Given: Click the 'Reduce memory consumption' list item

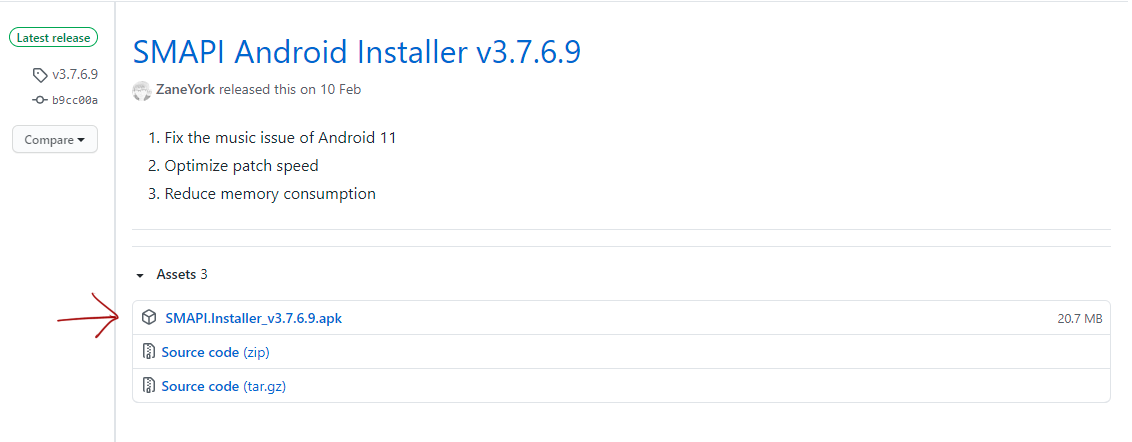Looking at the screenshot, I should (x=270, y=194).
